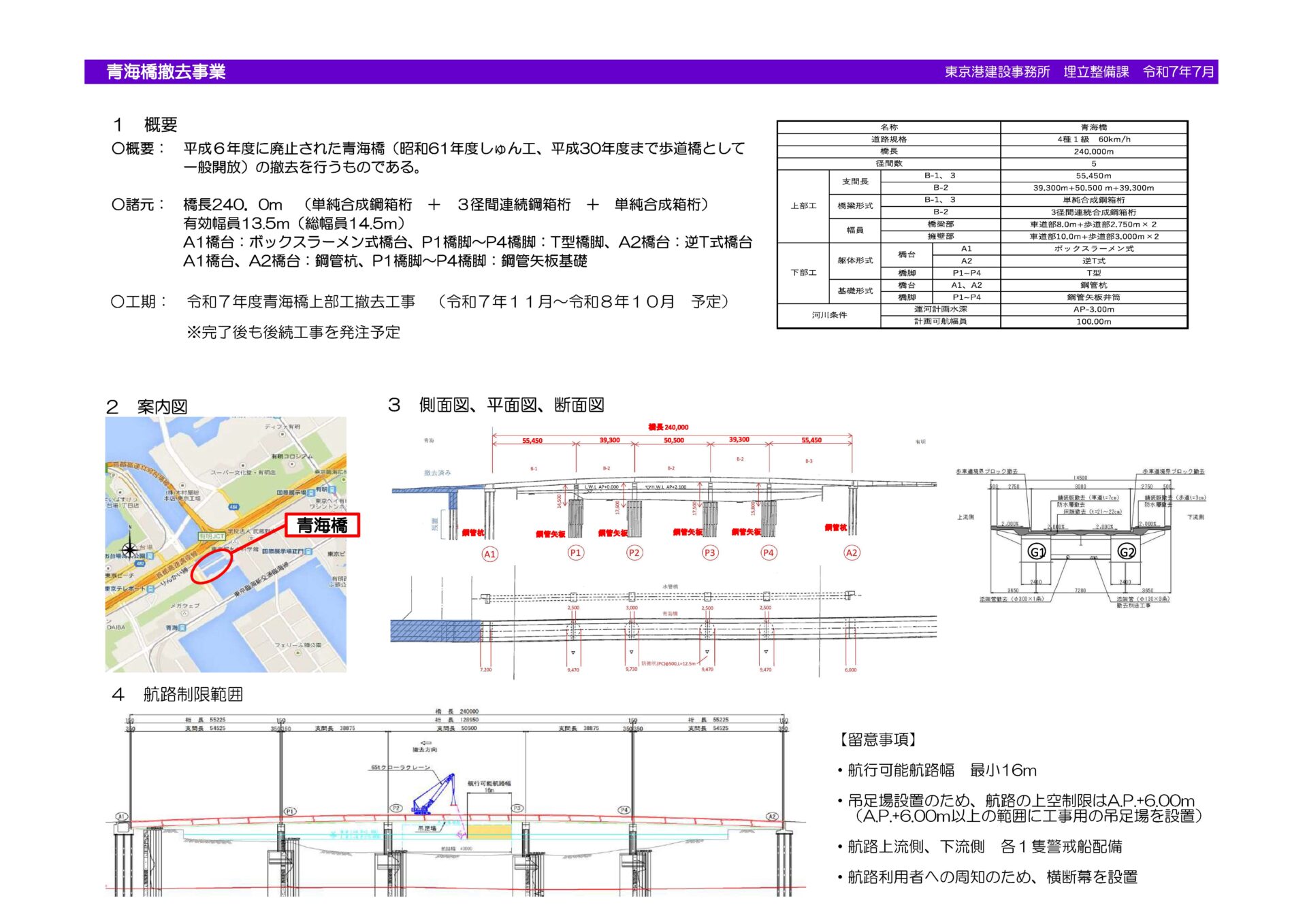
Task: Select the '2 案内図' section heading
Action: click(146, 406)
